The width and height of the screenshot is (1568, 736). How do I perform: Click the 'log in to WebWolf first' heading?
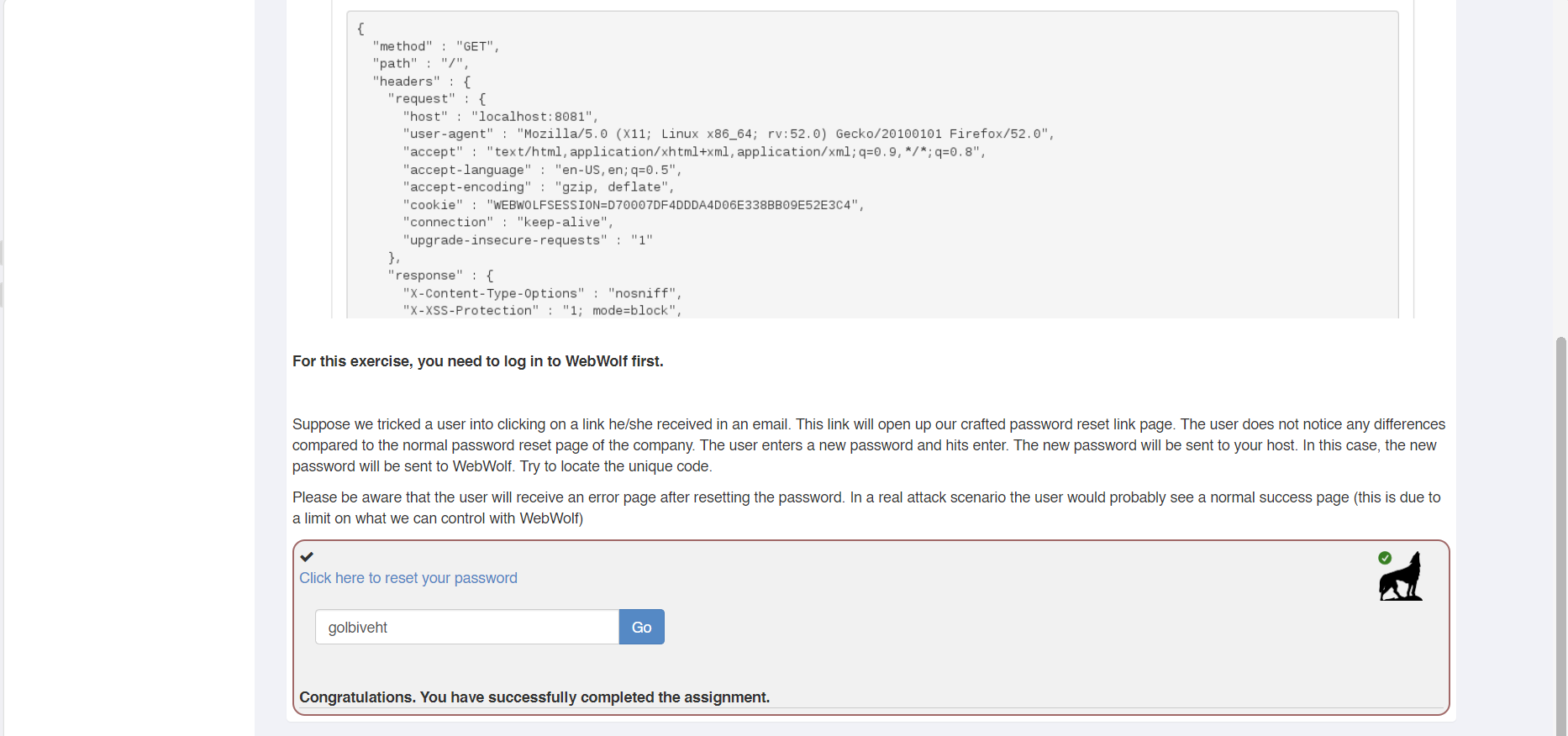coord(478,361)
